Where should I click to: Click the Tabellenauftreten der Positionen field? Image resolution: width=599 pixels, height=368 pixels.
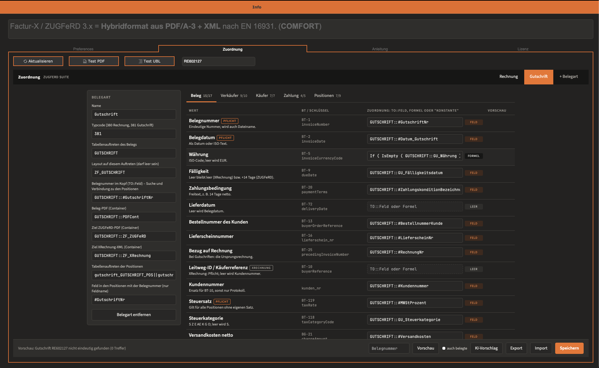pyautogui.click(x=133, y=275)
